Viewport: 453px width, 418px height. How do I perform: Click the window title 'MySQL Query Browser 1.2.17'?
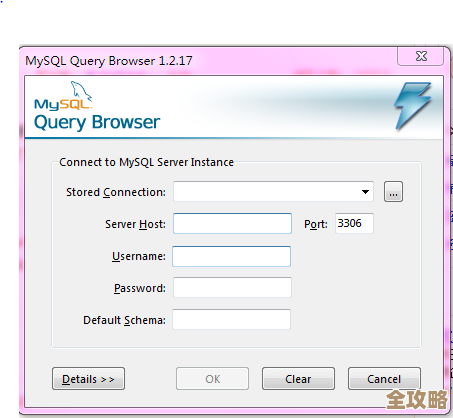[x=109, y=61]
